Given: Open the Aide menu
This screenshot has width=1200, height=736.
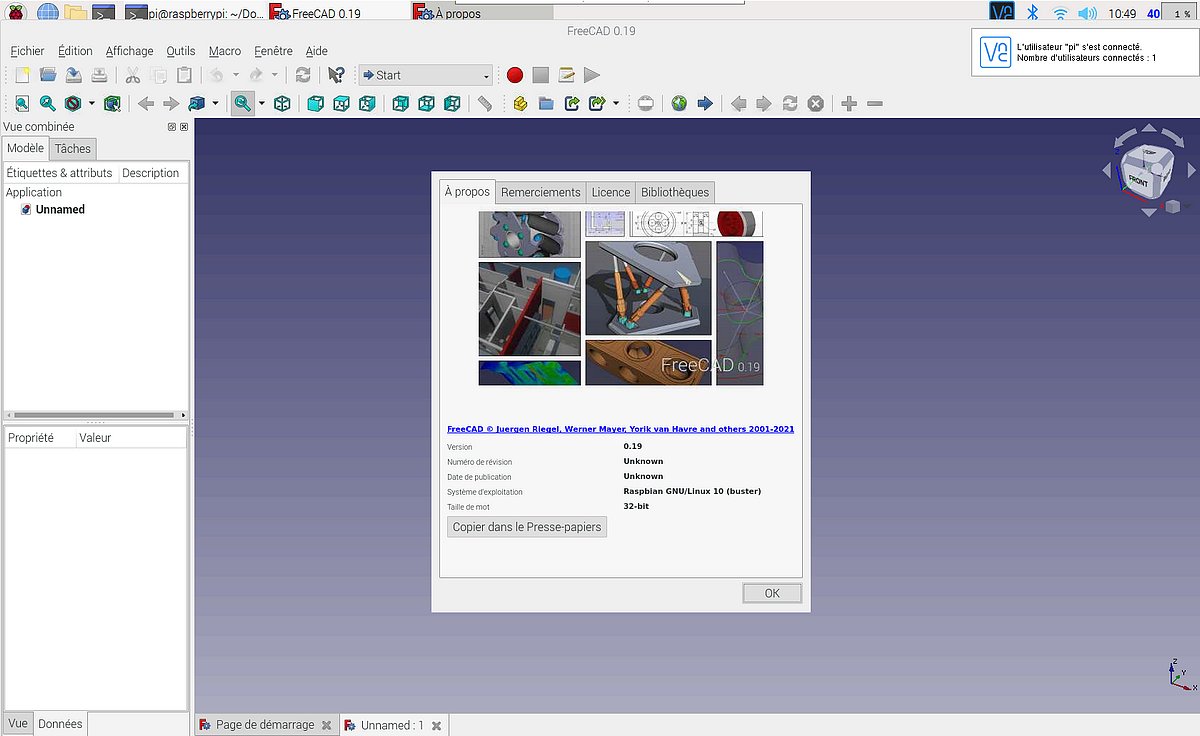Looking at the screenshot, I should 316,51.
